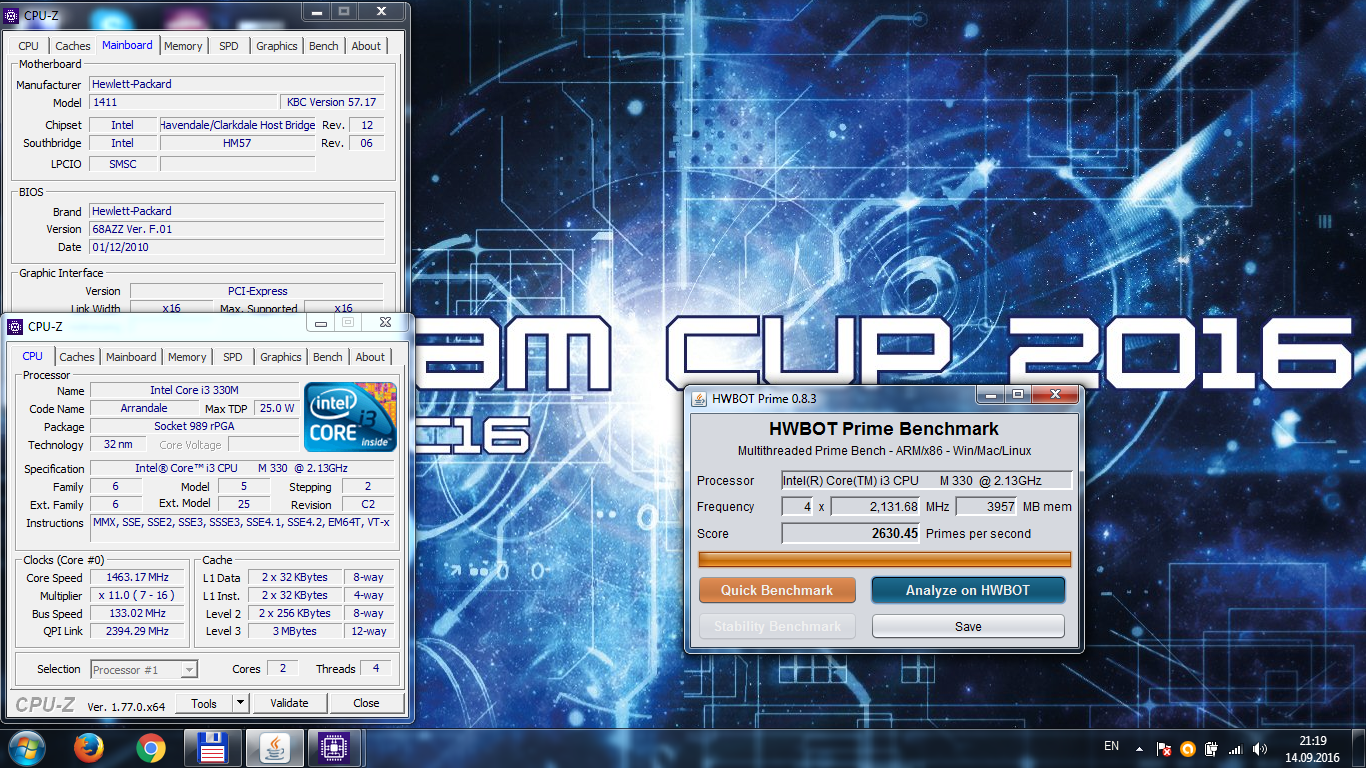
Task: Open the floppy disk taskbar icon
Action: coord(213,747)
